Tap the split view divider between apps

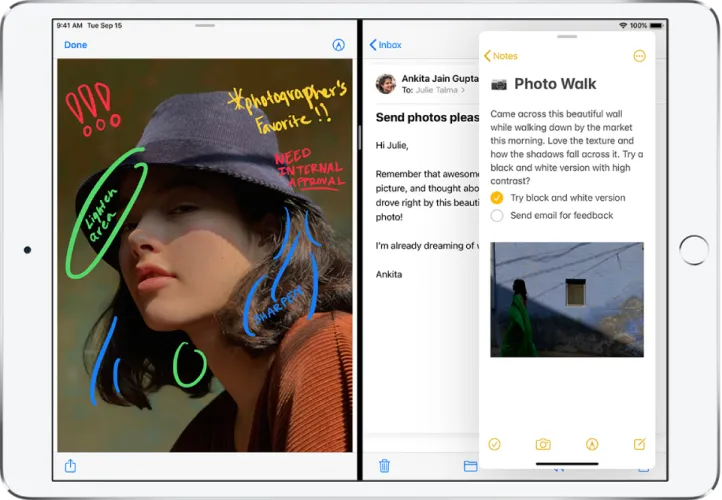[x=358, y=250]
